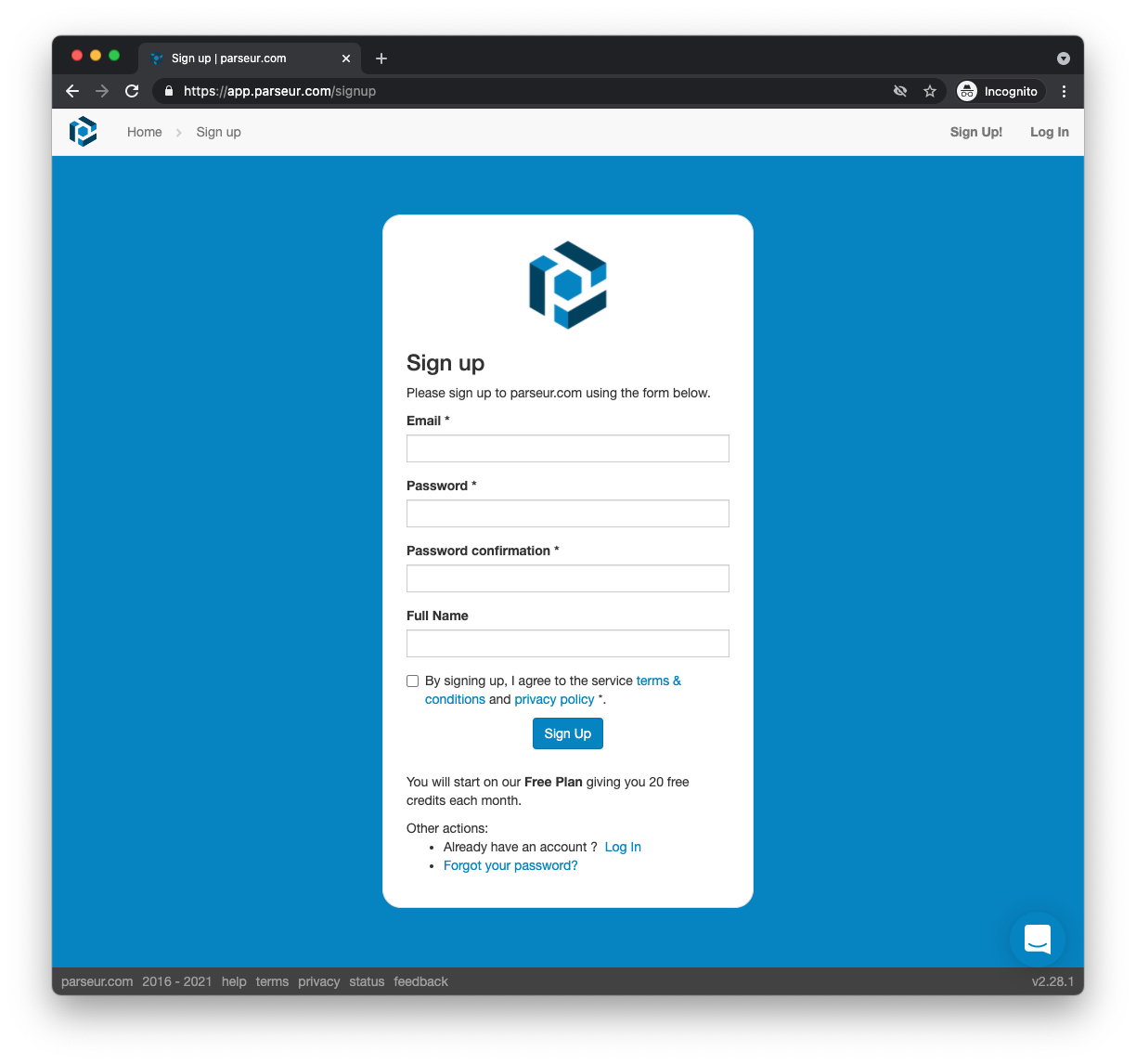Open the terms & conditions link
Image resolution: width=1136 pixels, height=1064 pixels.
[x=659, y=681]
